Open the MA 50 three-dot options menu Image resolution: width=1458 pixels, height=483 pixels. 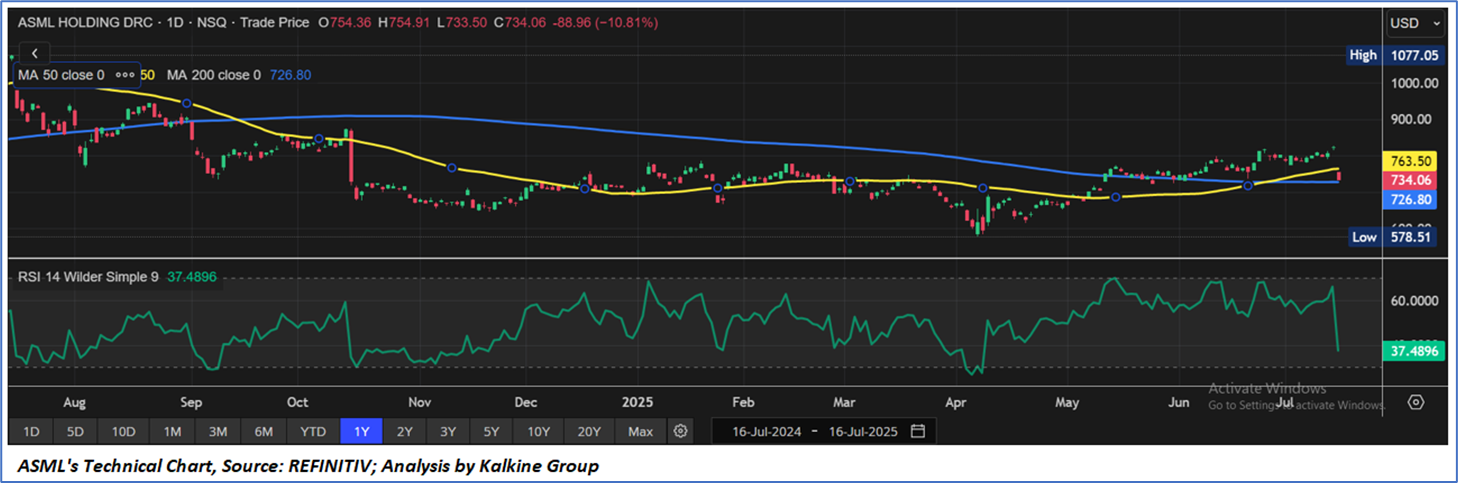pos(125,75)
